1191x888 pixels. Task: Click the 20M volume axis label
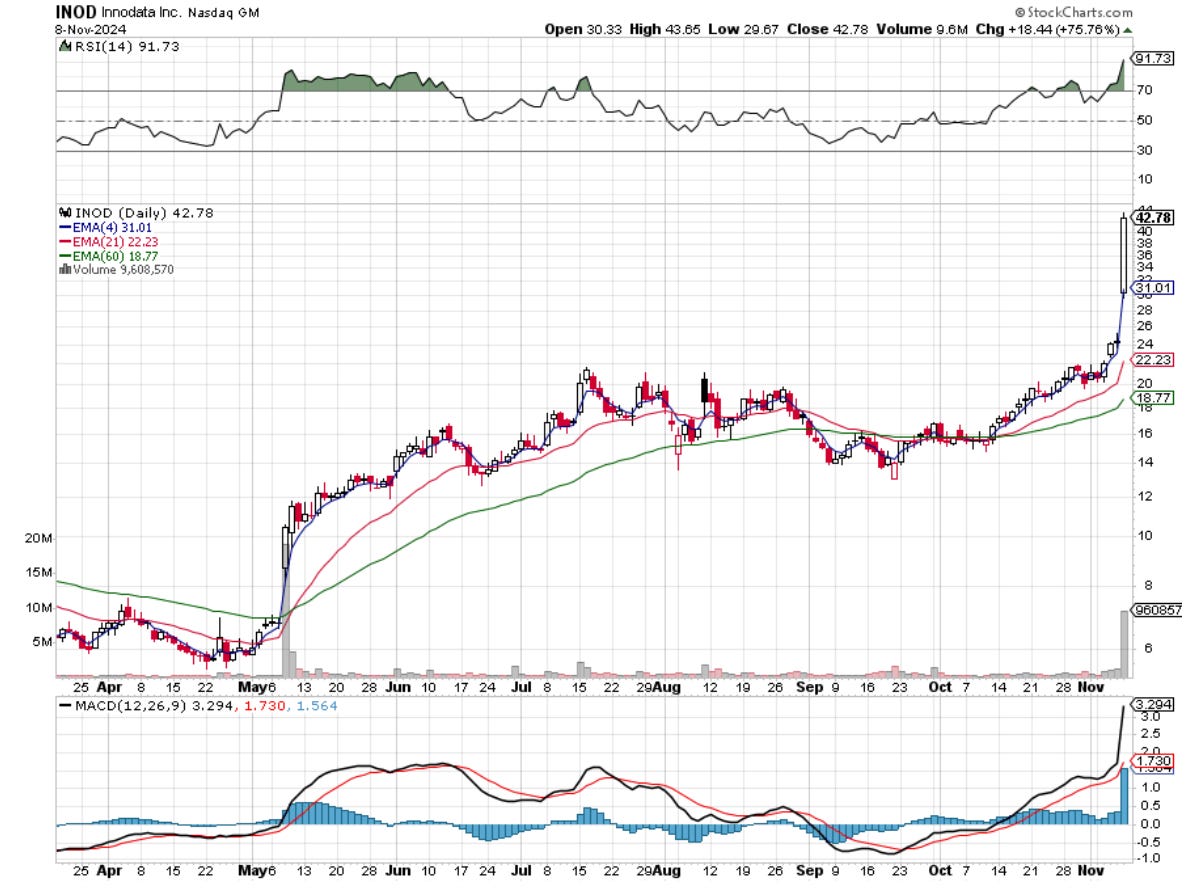pyautogui.click(x=38, y=539)
